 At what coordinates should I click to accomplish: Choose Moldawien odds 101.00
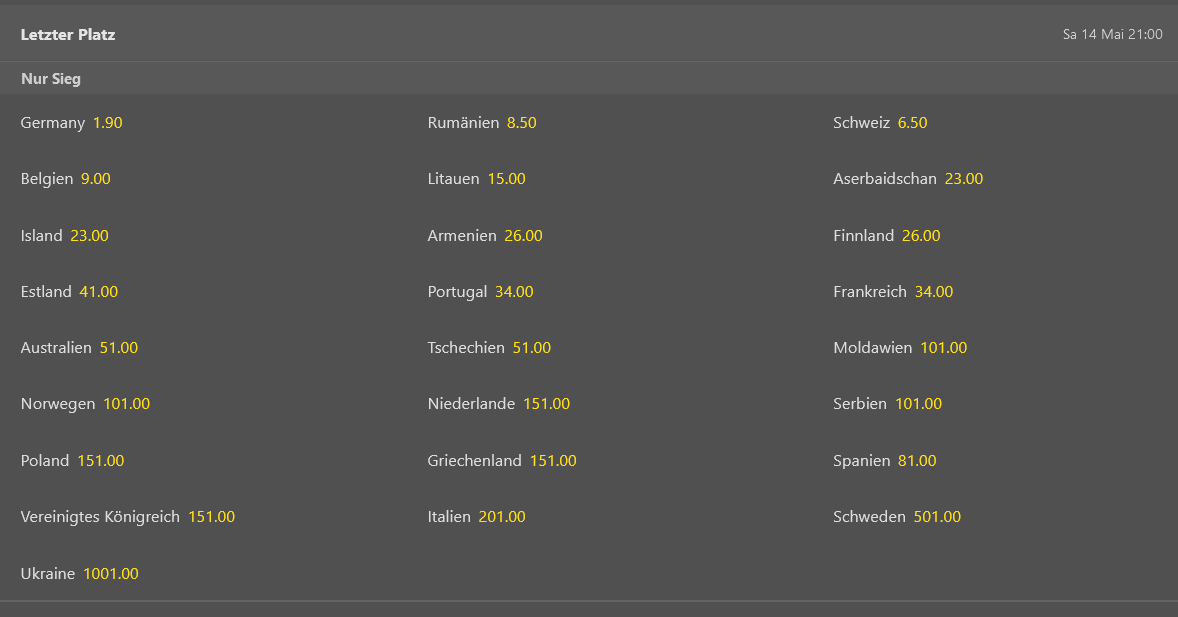(x=900, y=348)
